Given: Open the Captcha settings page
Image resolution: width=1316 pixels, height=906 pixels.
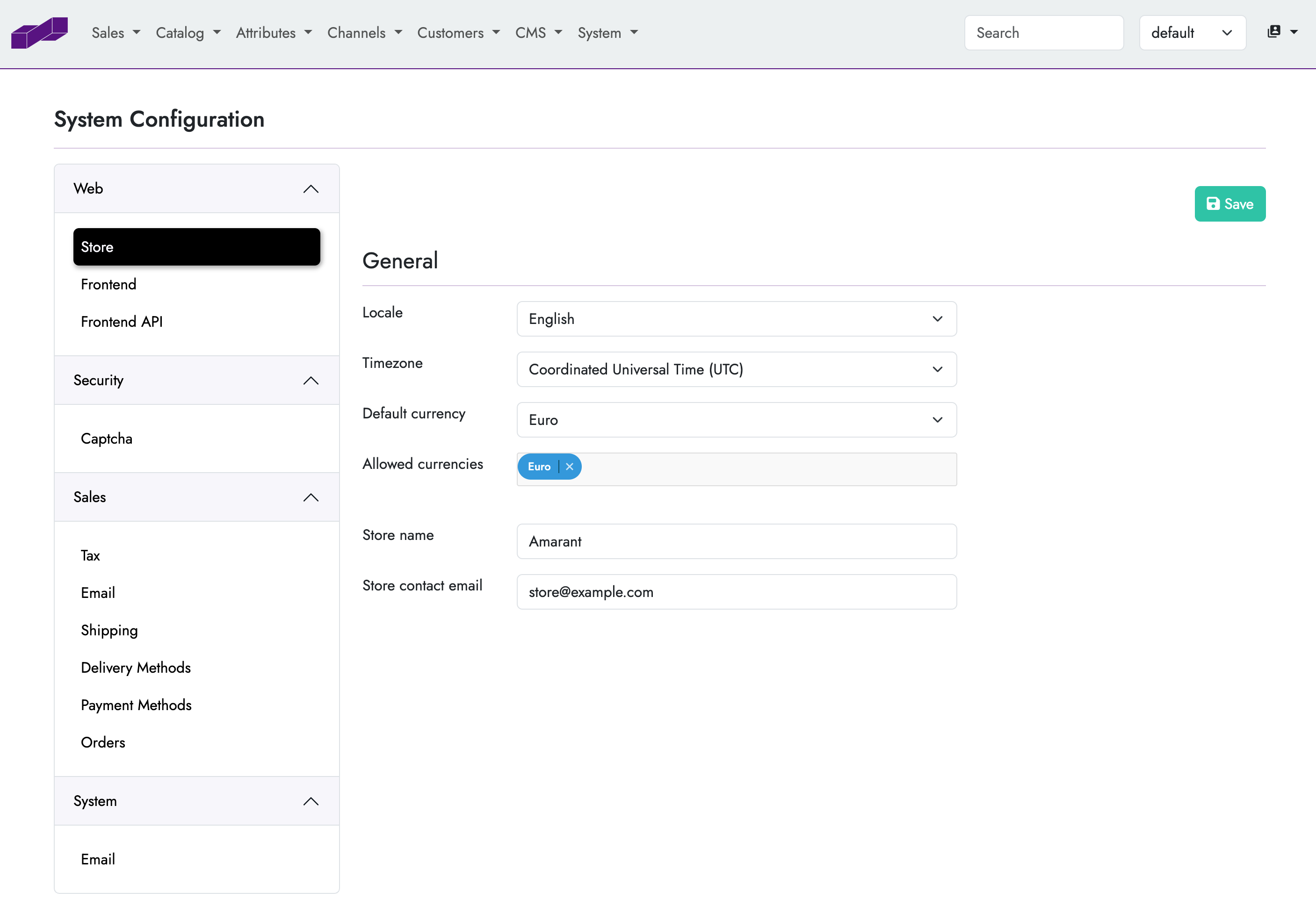Looking at the screenshot, I should coord(107,439).
